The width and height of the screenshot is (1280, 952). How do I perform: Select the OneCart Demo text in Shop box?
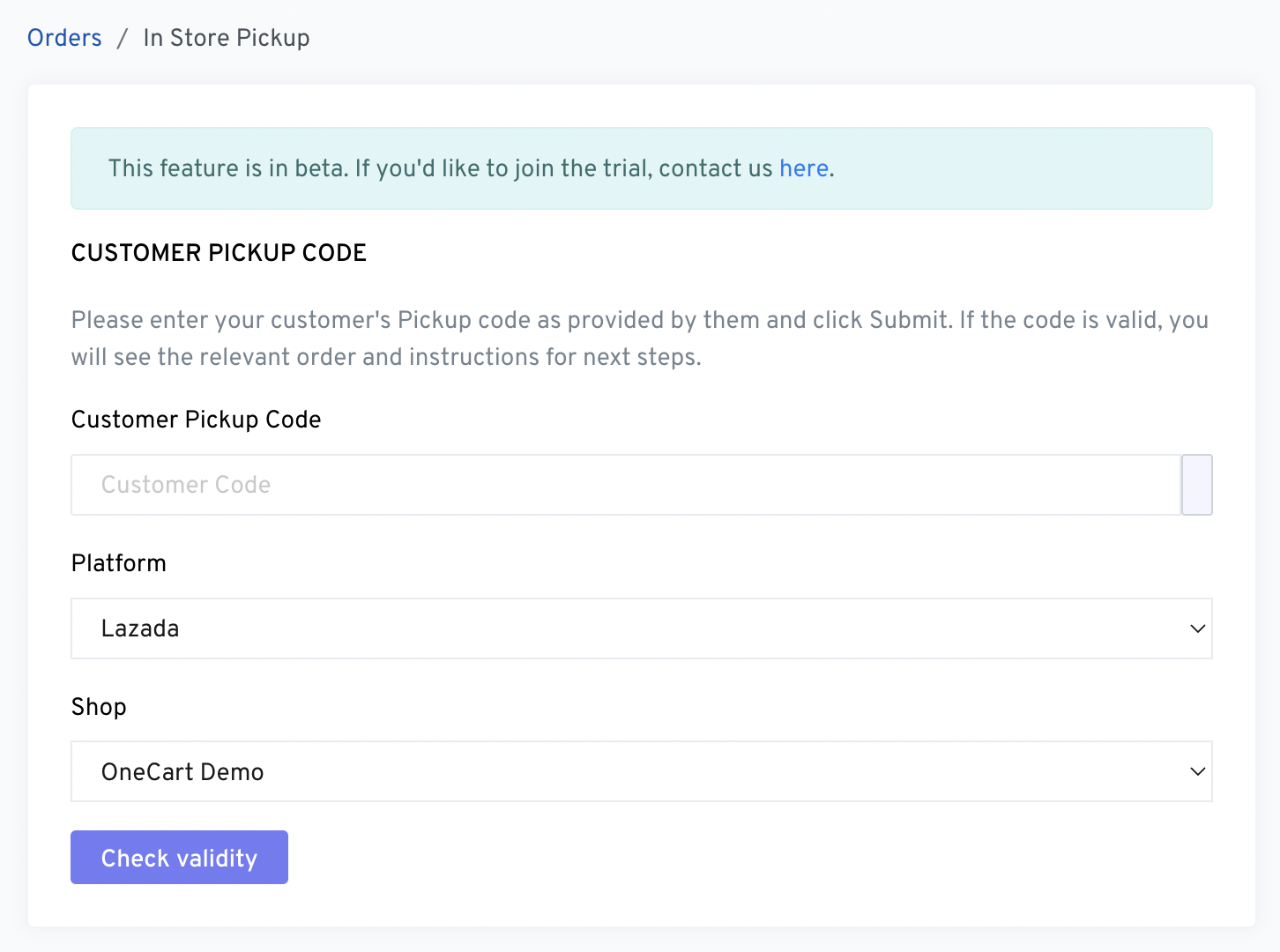tap(182, 772)
